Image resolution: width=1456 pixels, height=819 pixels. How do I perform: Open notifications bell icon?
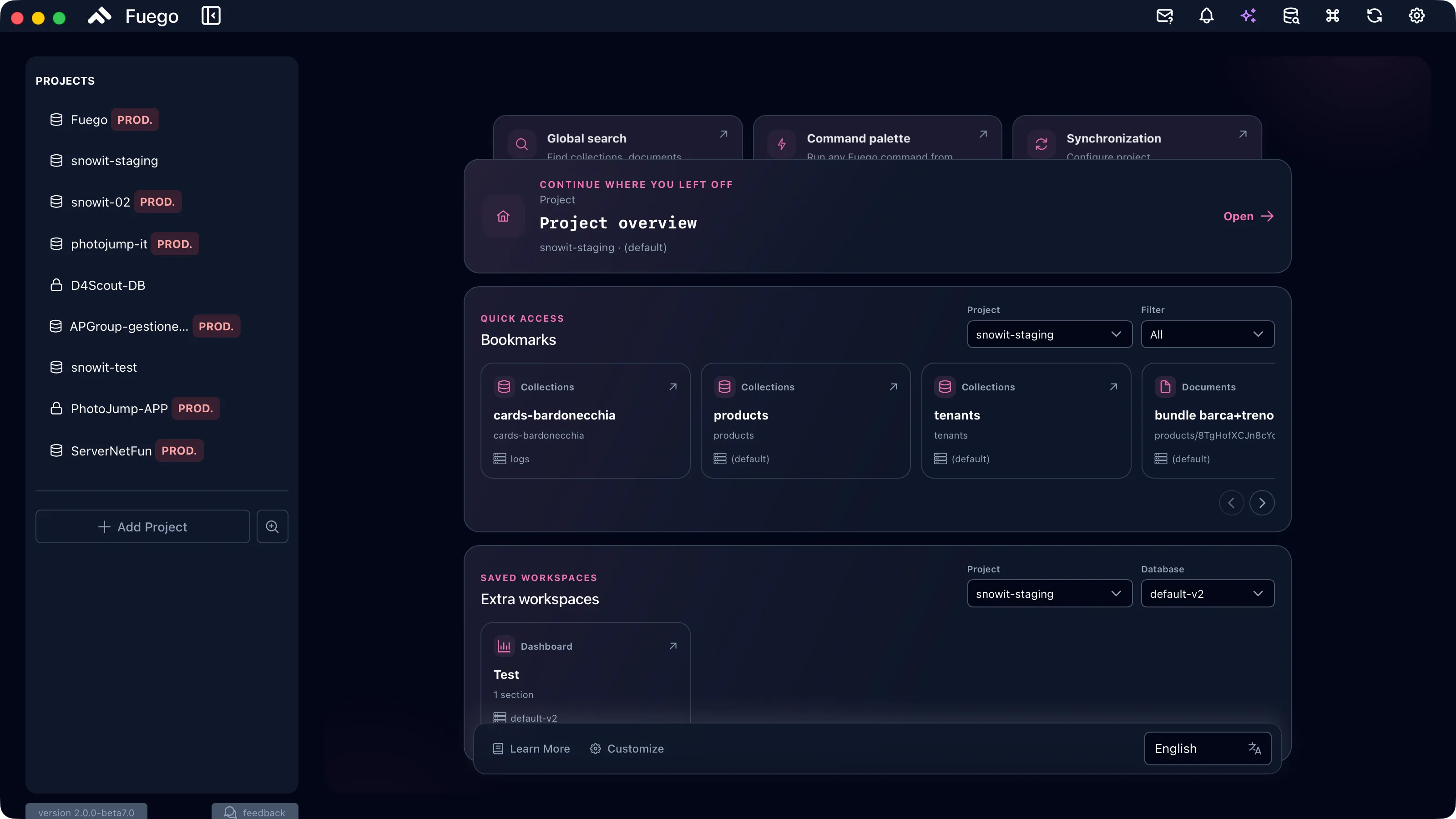[1207, 16]
